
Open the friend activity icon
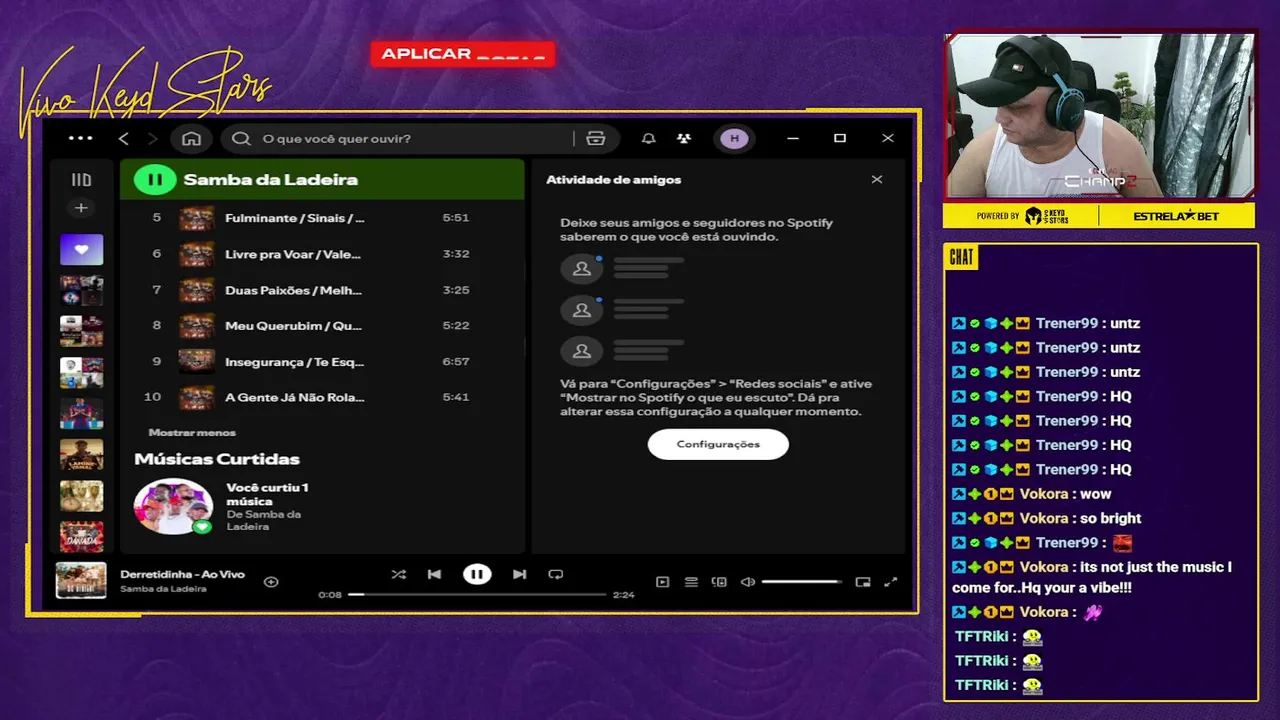pos(683,138)
